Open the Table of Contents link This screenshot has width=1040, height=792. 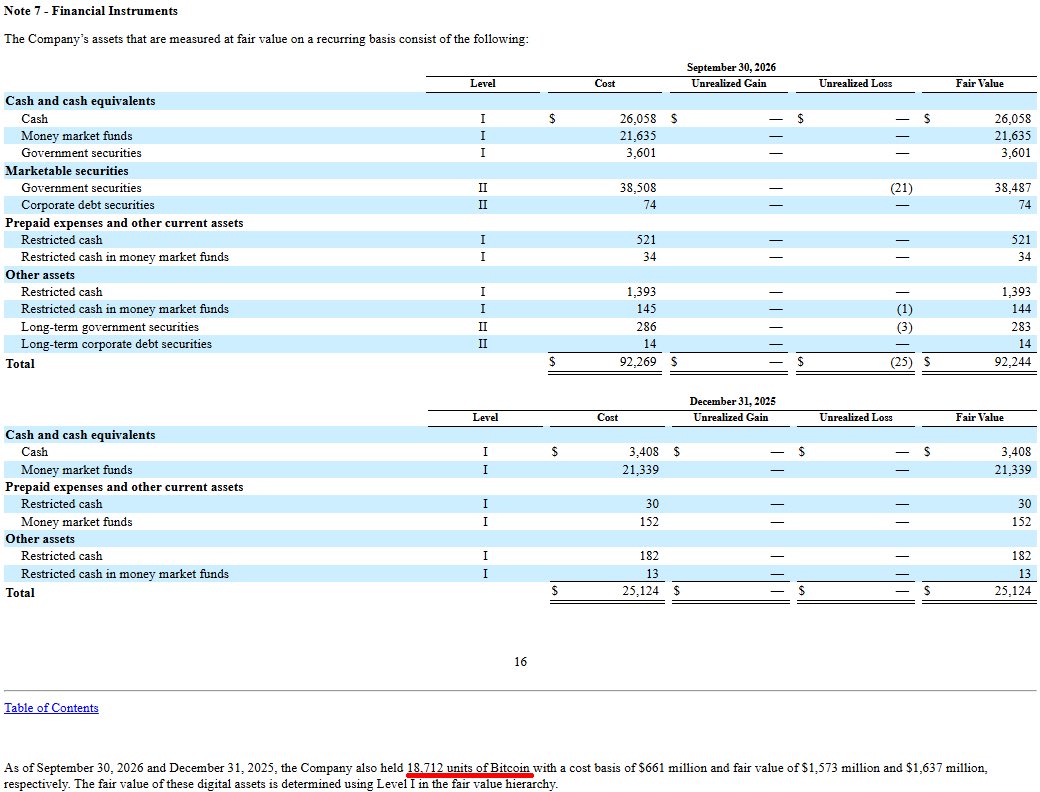click(51, 708)
